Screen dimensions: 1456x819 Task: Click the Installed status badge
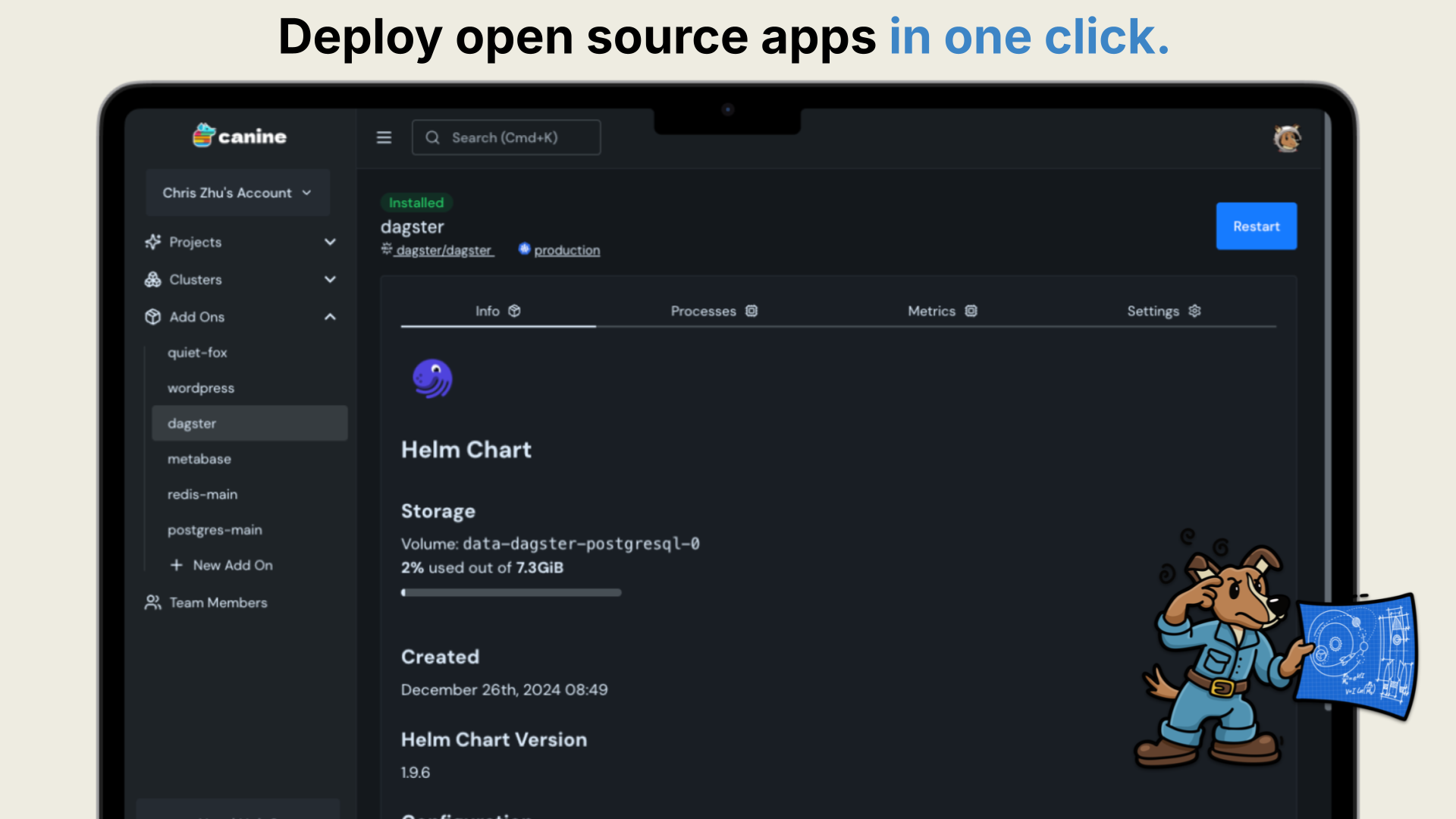coord(416,202)
